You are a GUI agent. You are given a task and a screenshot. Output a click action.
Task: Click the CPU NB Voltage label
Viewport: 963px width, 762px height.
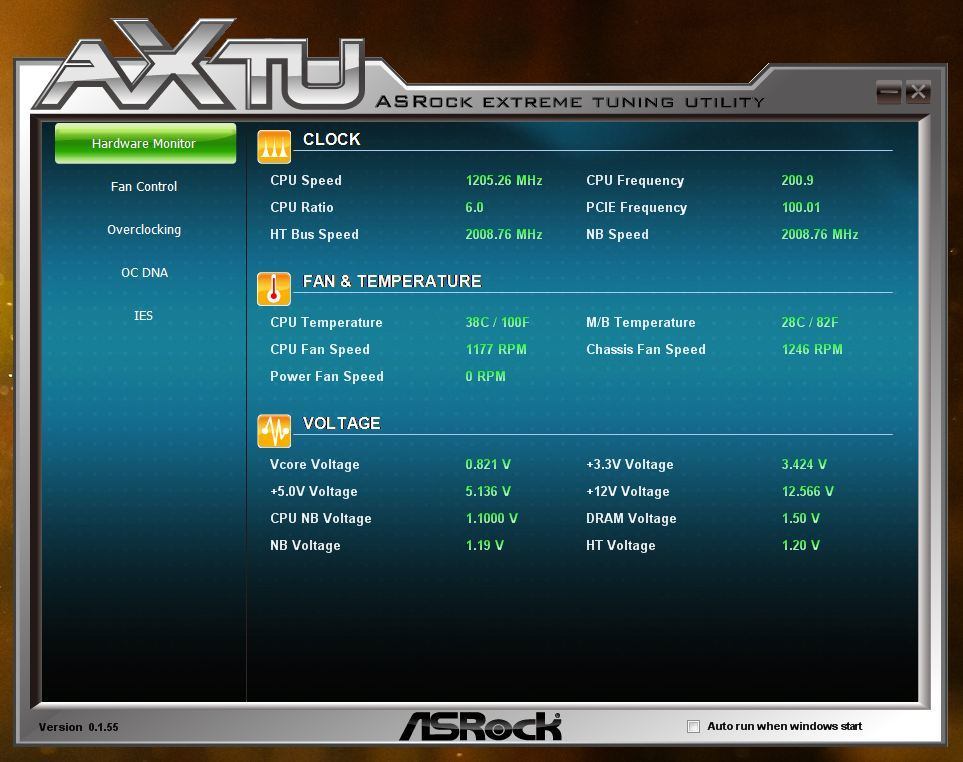(321, 518)
